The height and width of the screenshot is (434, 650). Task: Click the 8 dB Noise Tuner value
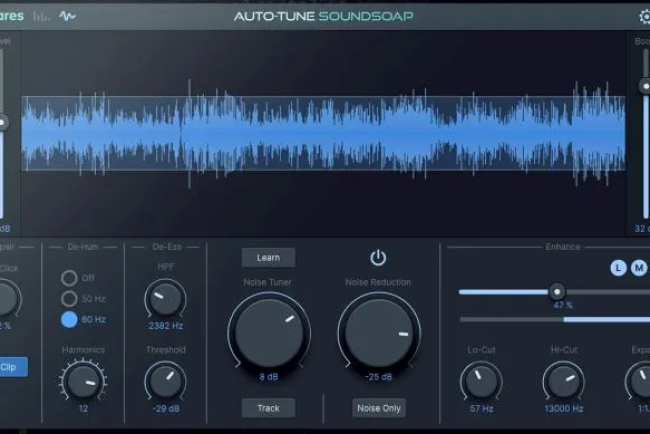click(x=269, y=377)
